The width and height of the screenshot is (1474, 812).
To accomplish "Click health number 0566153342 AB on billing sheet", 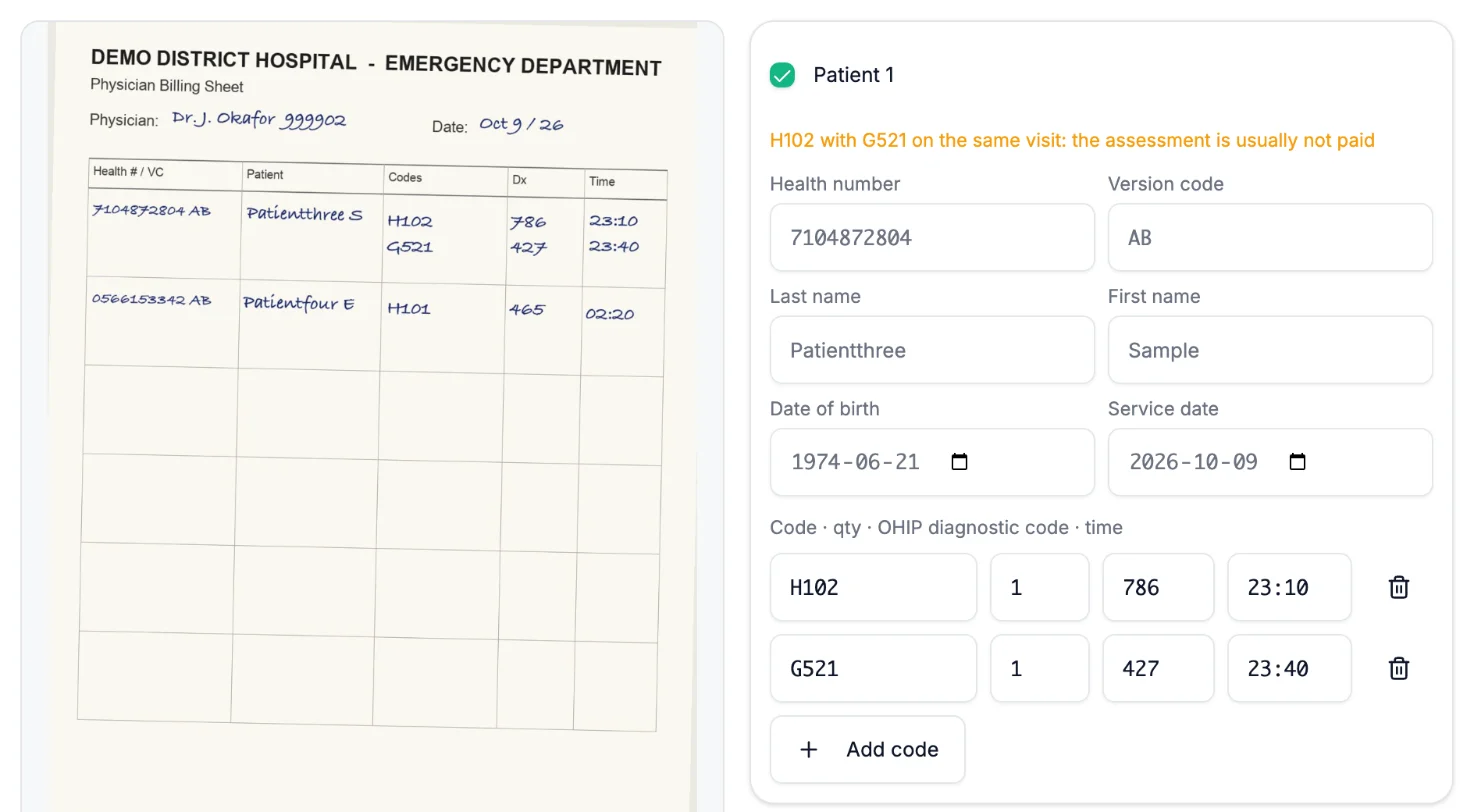I will (x=151, y=299).
